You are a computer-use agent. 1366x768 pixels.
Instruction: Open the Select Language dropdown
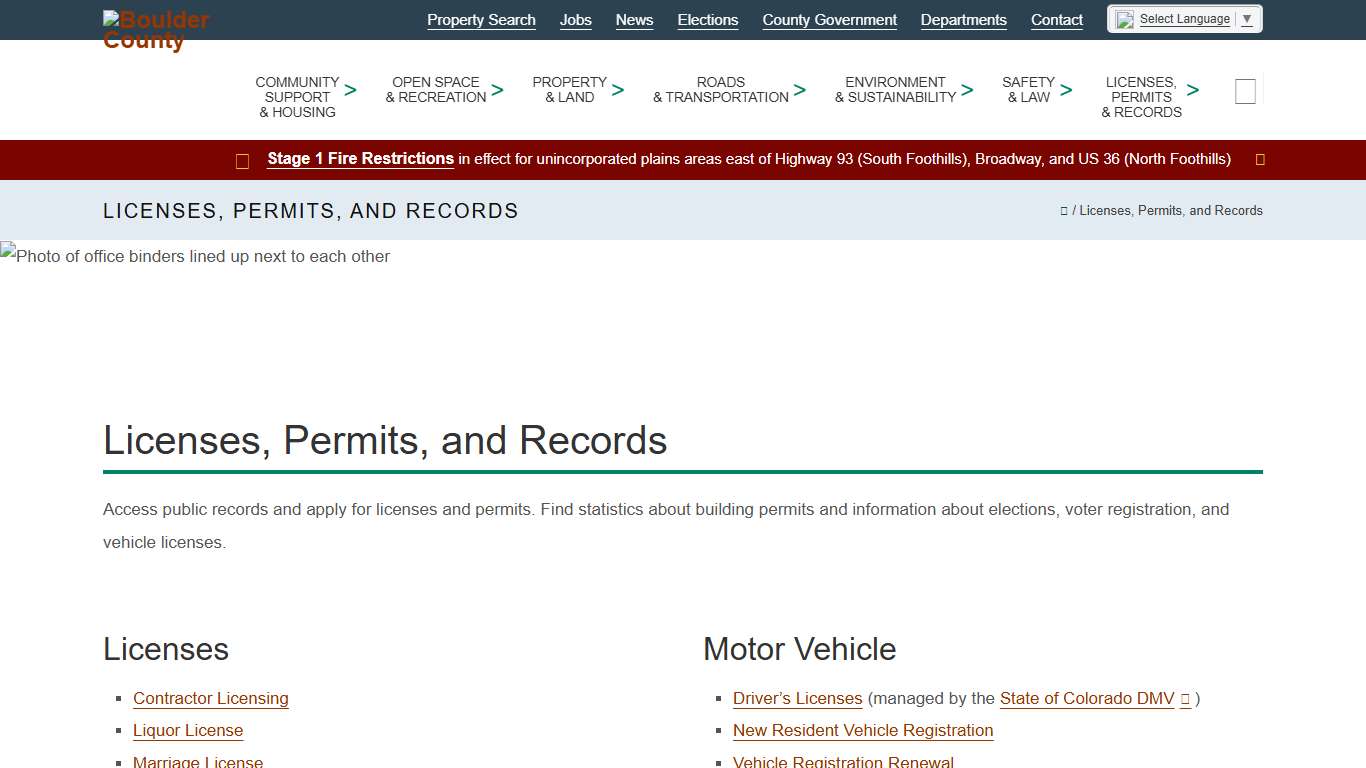[x=1192, y=18]
